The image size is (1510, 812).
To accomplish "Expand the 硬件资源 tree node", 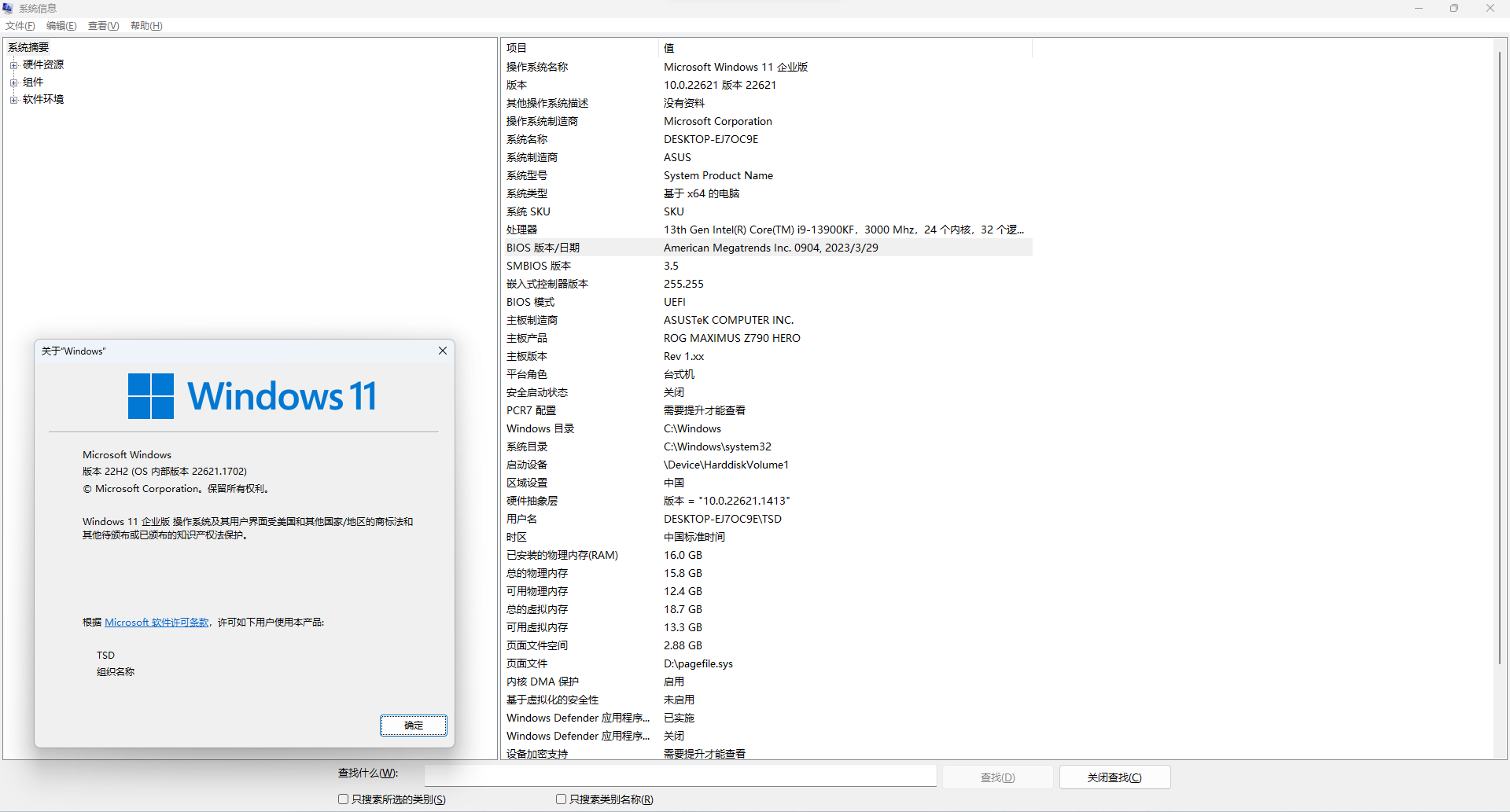I will pyautogui.click(x=13, y=65).
